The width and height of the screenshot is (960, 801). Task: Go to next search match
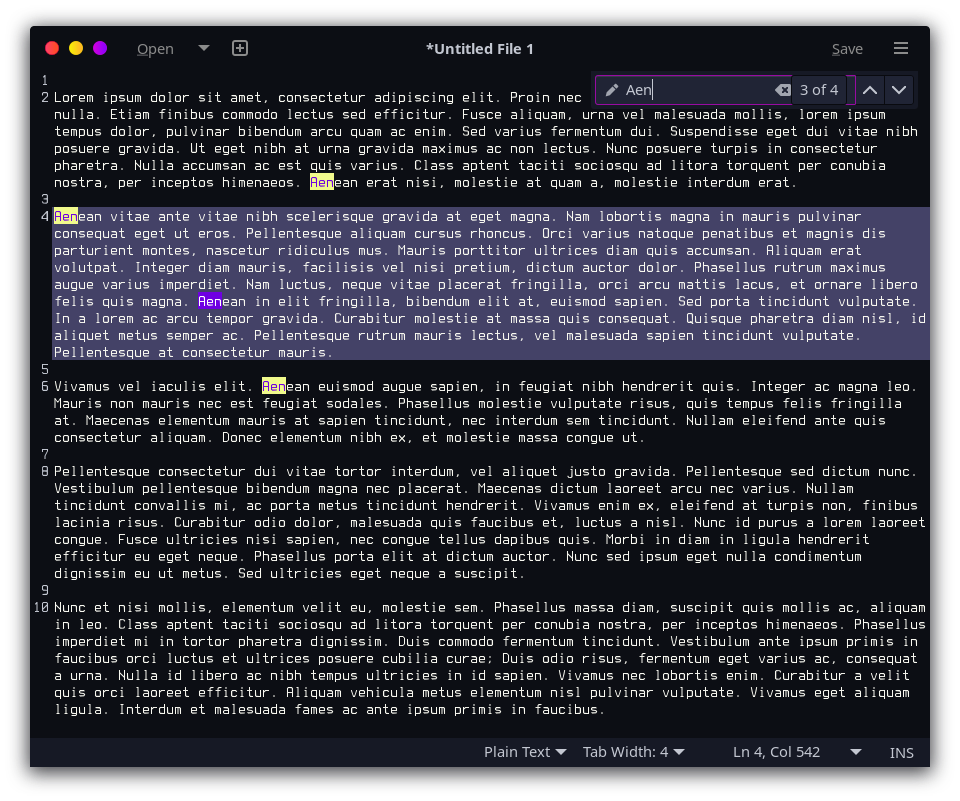coord(899,90)
